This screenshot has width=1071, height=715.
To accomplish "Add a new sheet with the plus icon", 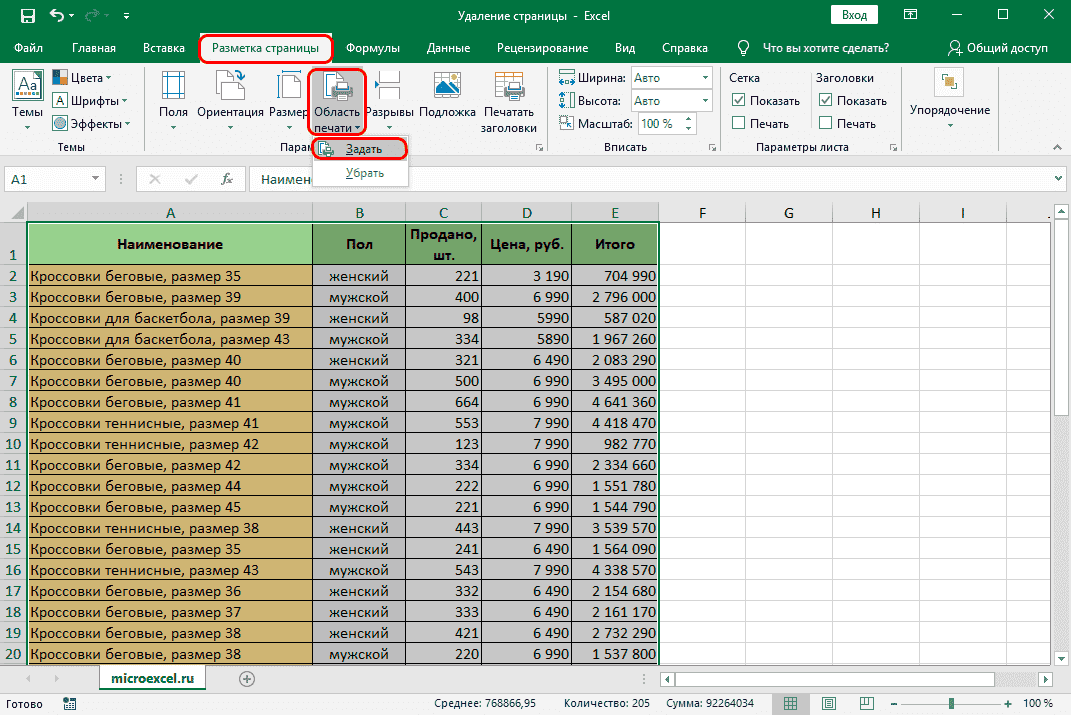I will click(x=247, y=678).
